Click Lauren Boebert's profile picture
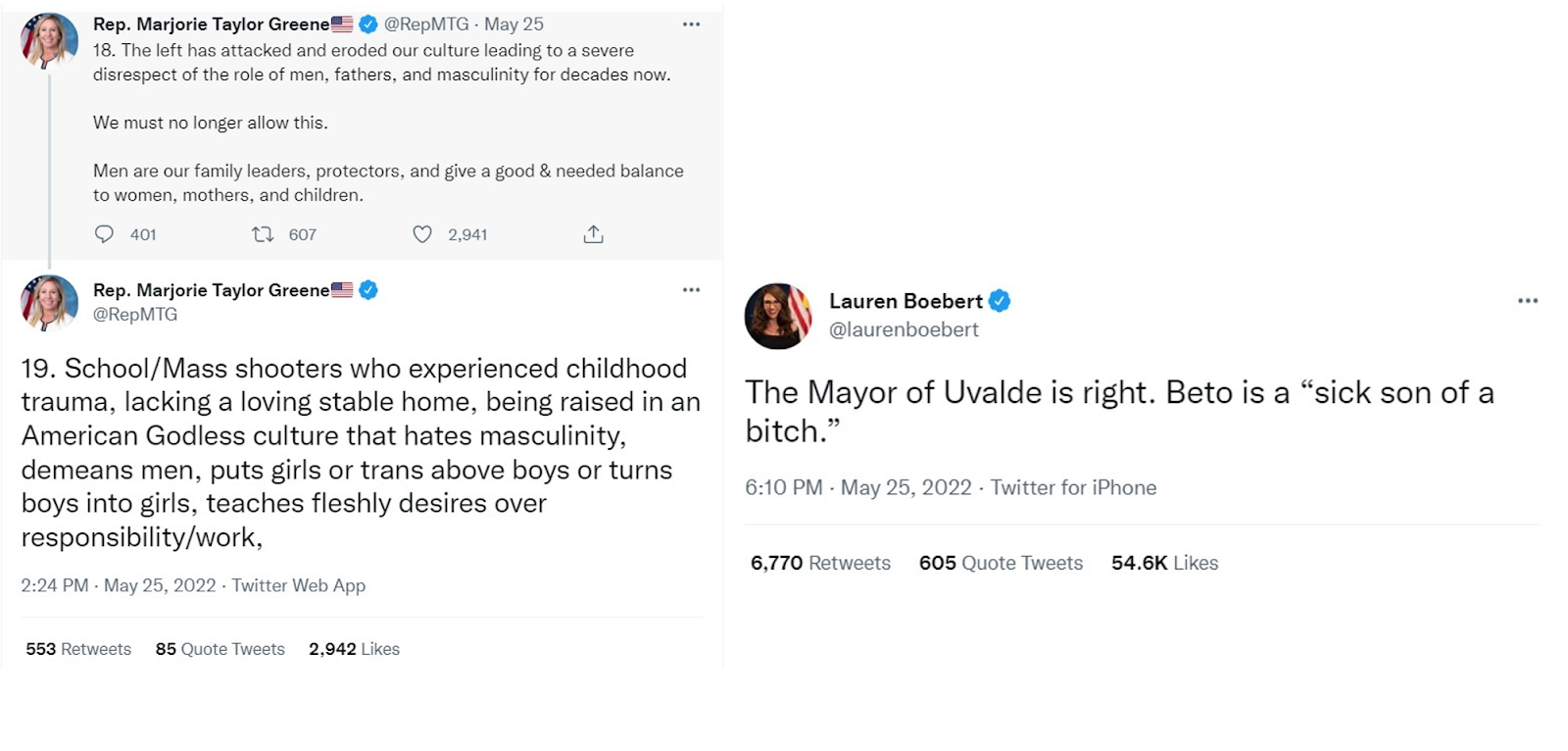Image resolution: width=1568 pixels, height=751 pixels. [778, 316]
